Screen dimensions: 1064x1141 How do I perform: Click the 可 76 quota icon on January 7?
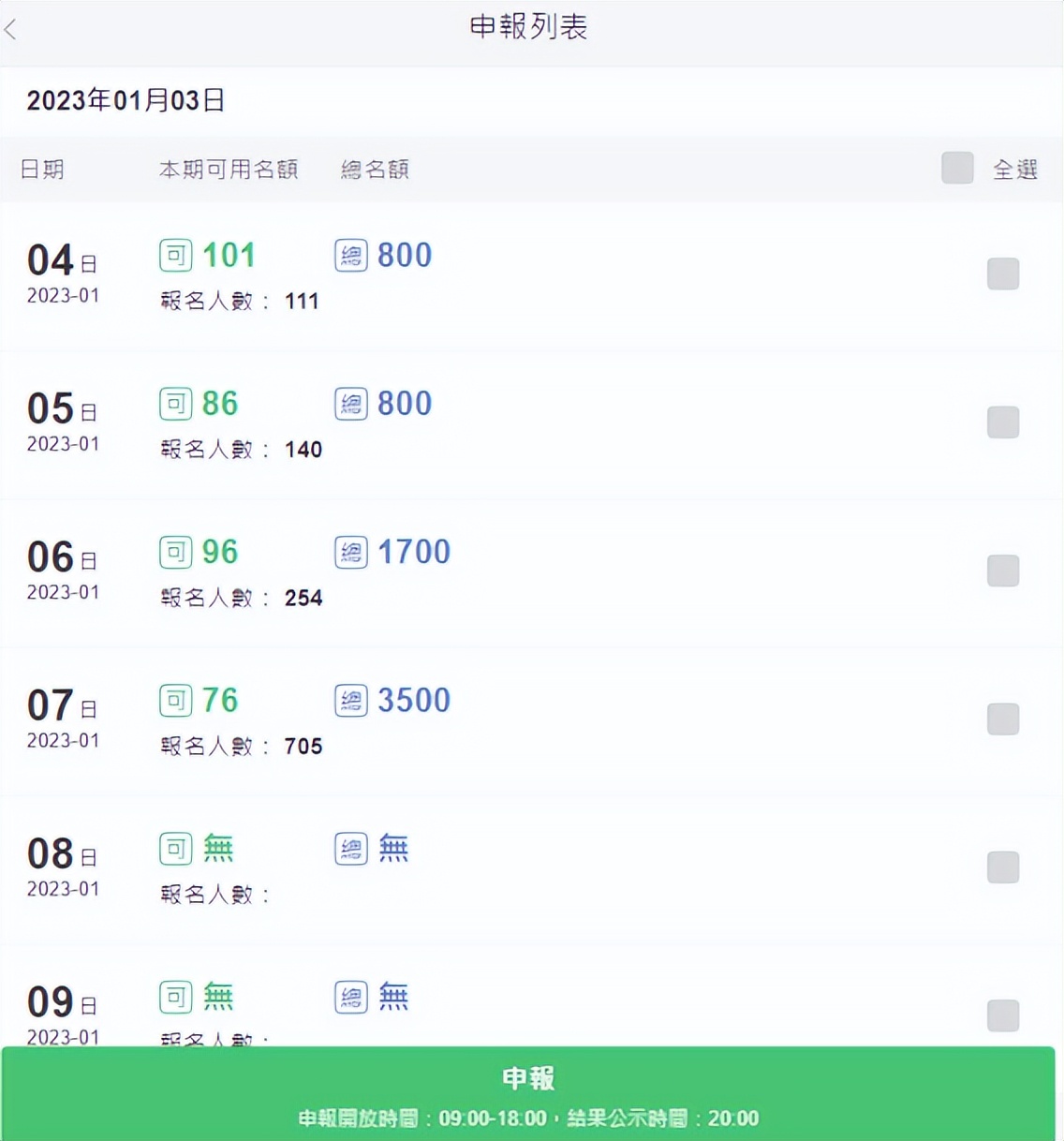[175, 700]
